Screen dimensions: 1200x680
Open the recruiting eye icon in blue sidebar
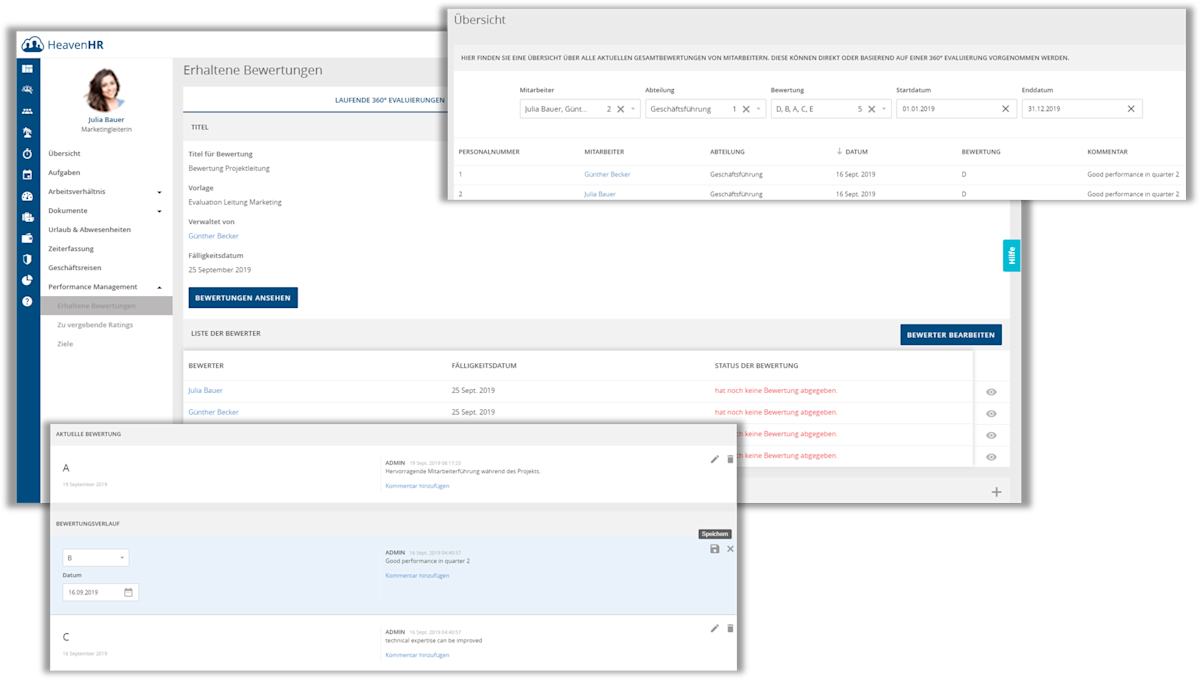tap(27, 90)
